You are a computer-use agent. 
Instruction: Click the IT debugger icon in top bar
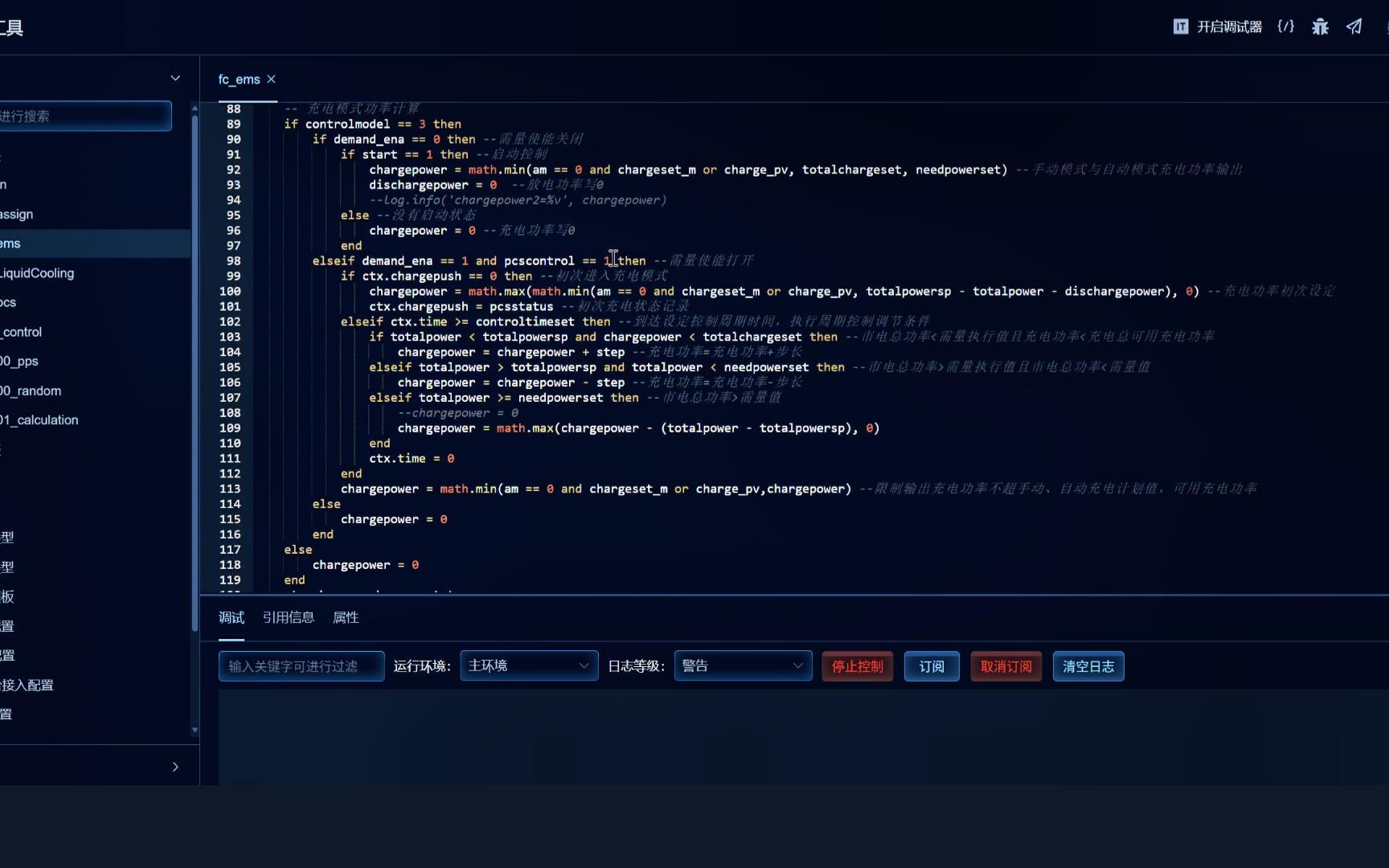1180,27
